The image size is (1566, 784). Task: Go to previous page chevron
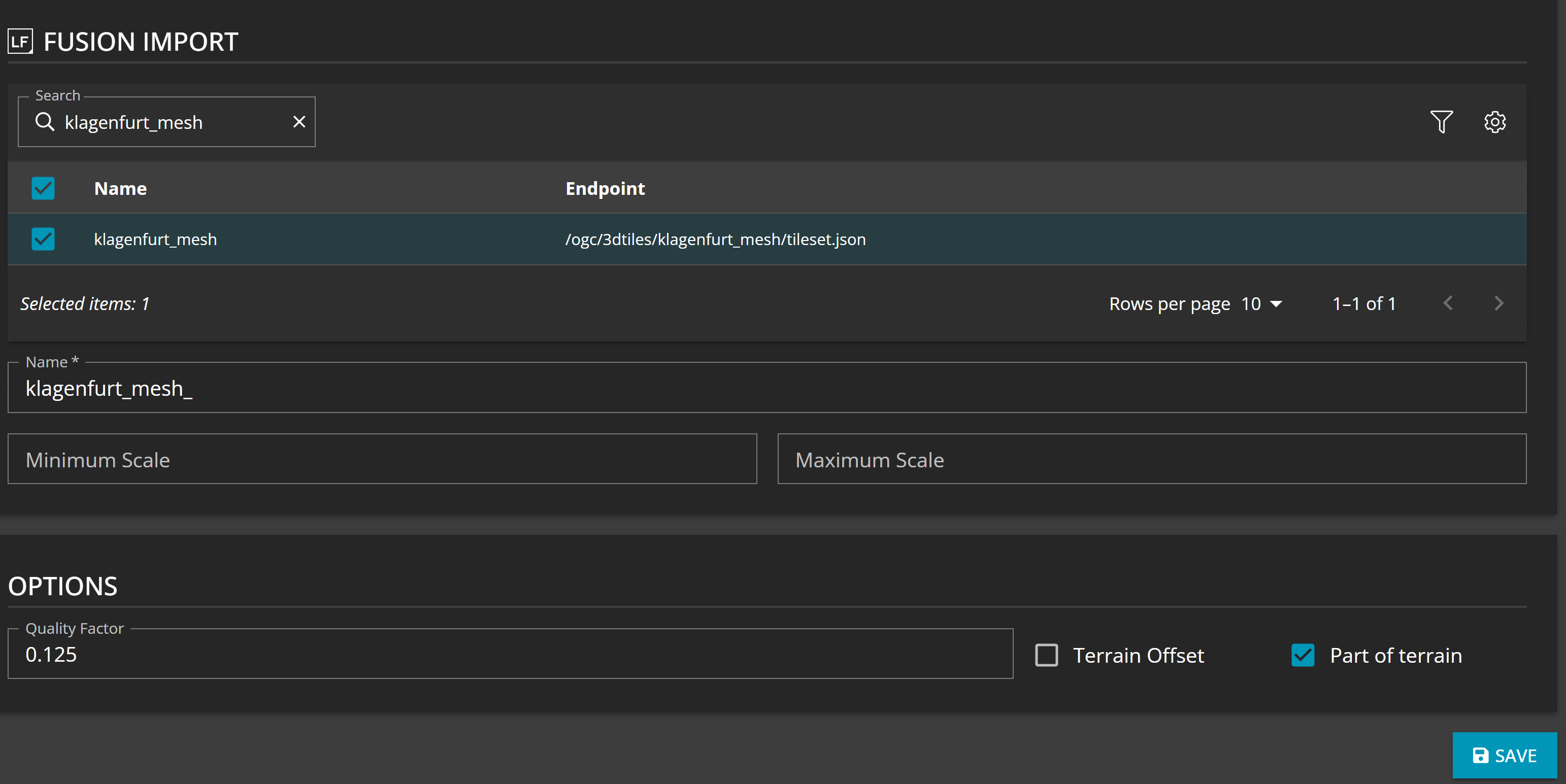click(x=1448, y=303)
